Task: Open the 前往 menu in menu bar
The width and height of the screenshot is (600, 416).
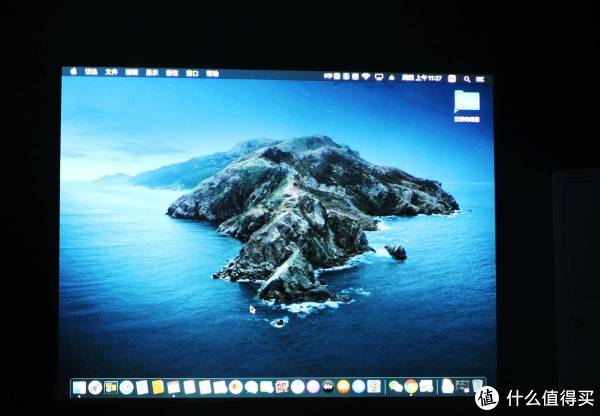Action: coord(172,73)
